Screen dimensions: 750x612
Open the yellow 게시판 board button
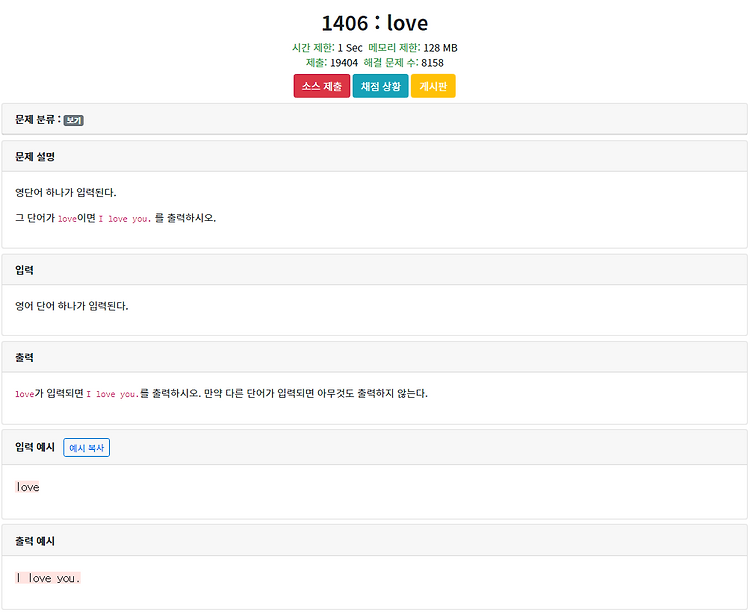433,86
